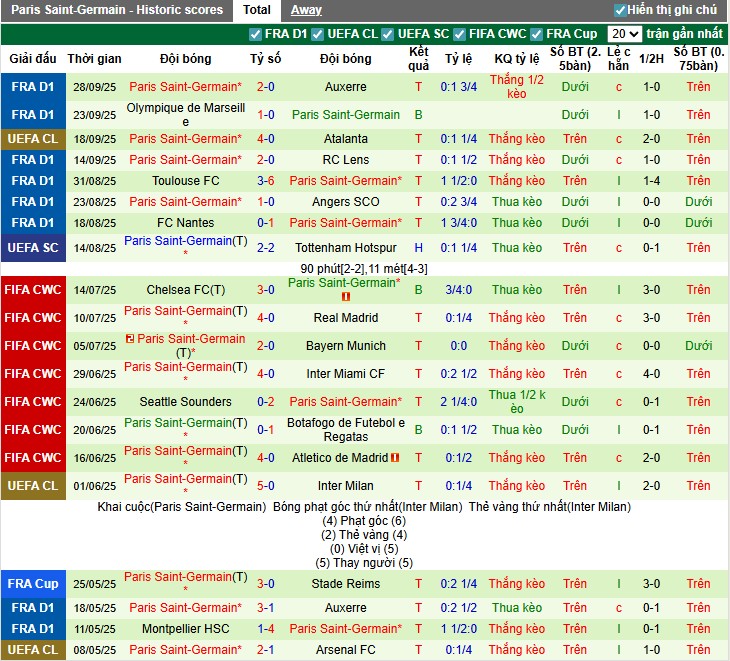The image size is (730, 661).
Task: Open the Stade Reims team link
Action: point(346,584)
